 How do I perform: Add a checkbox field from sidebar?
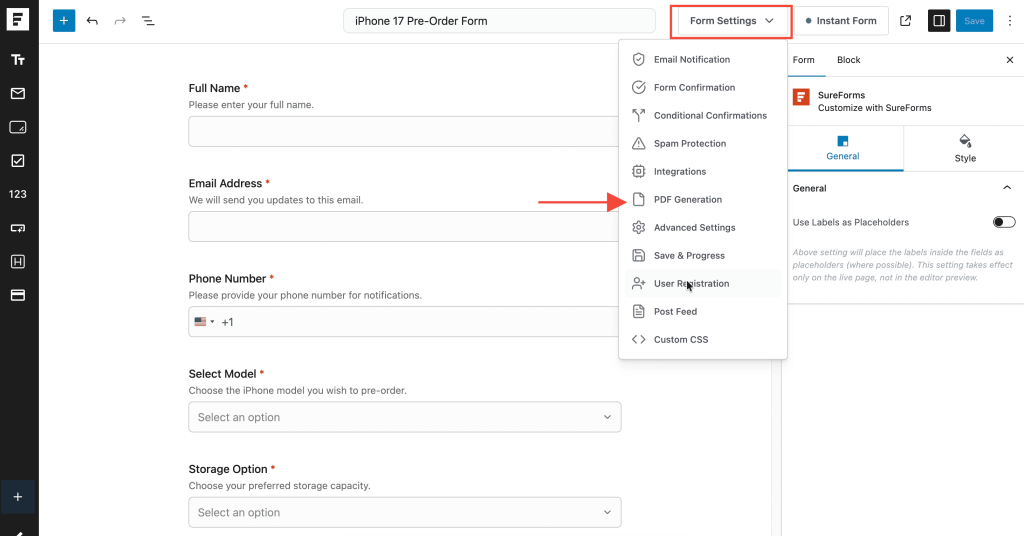[x=18, y=161]
